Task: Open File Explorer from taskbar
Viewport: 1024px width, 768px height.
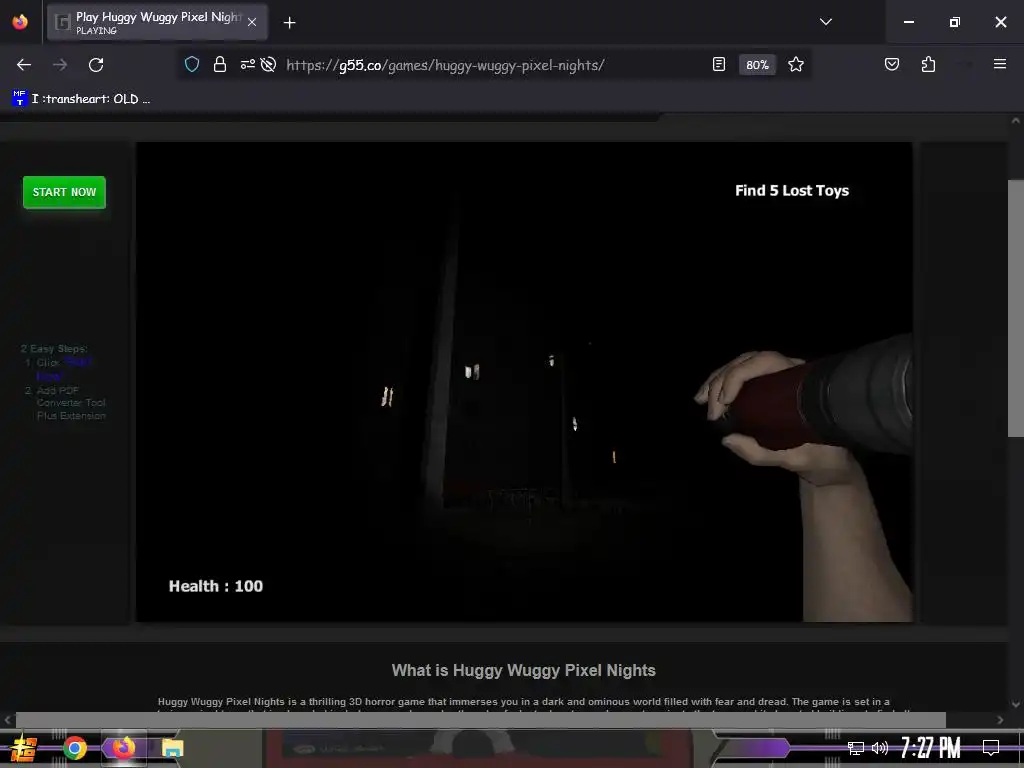Action: pyautogui.click(x=172, y=748)
